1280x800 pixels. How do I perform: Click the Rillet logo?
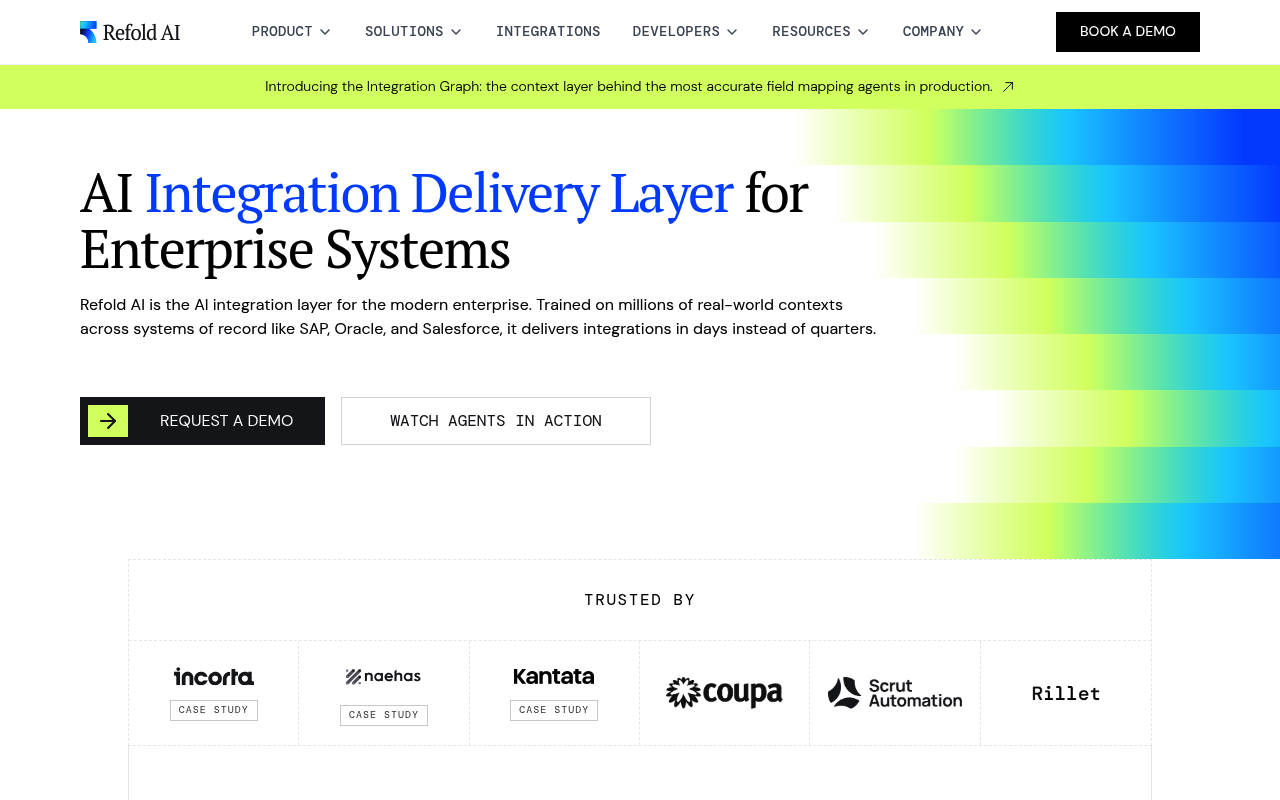point(1066,693)
